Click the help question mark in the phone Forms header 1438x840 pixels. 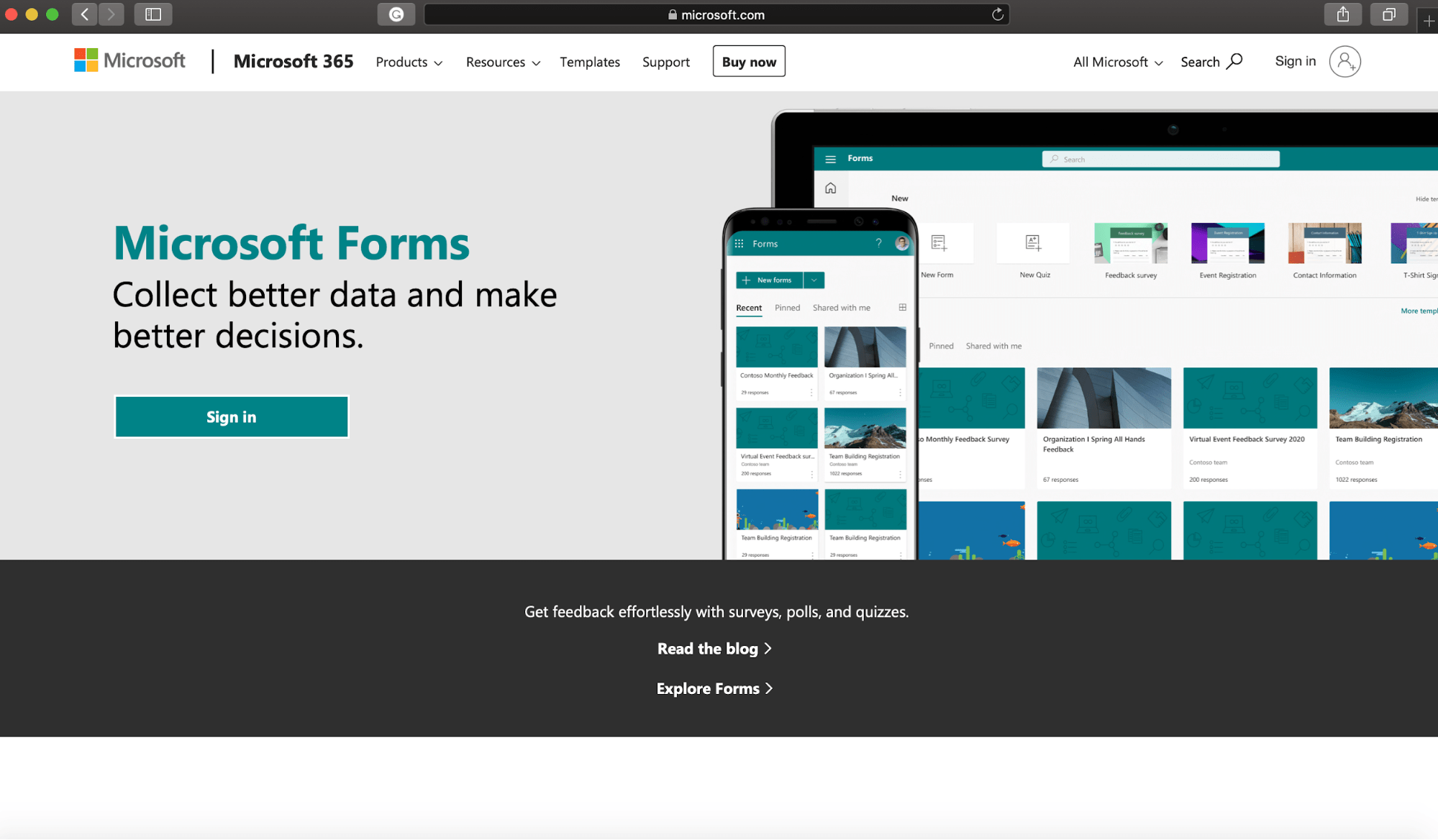[x=878, y=243]
